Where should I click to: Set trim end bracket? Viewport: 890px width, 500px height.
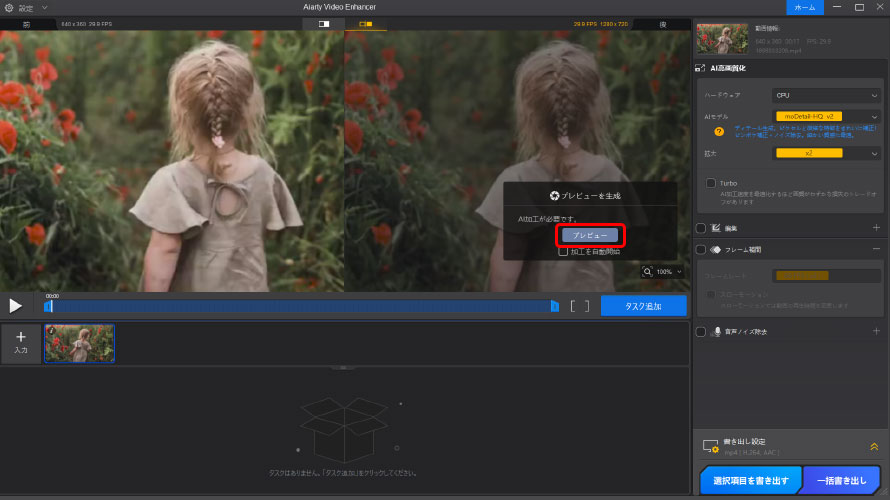[587, 306]
